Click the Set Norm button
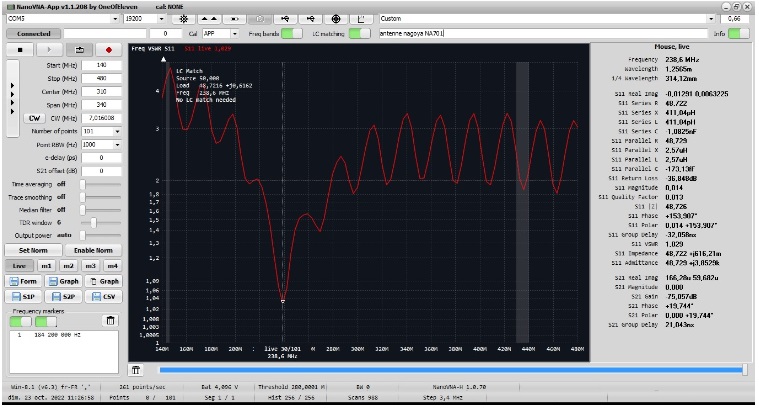759x409 pixels. [x=33, y=249]
